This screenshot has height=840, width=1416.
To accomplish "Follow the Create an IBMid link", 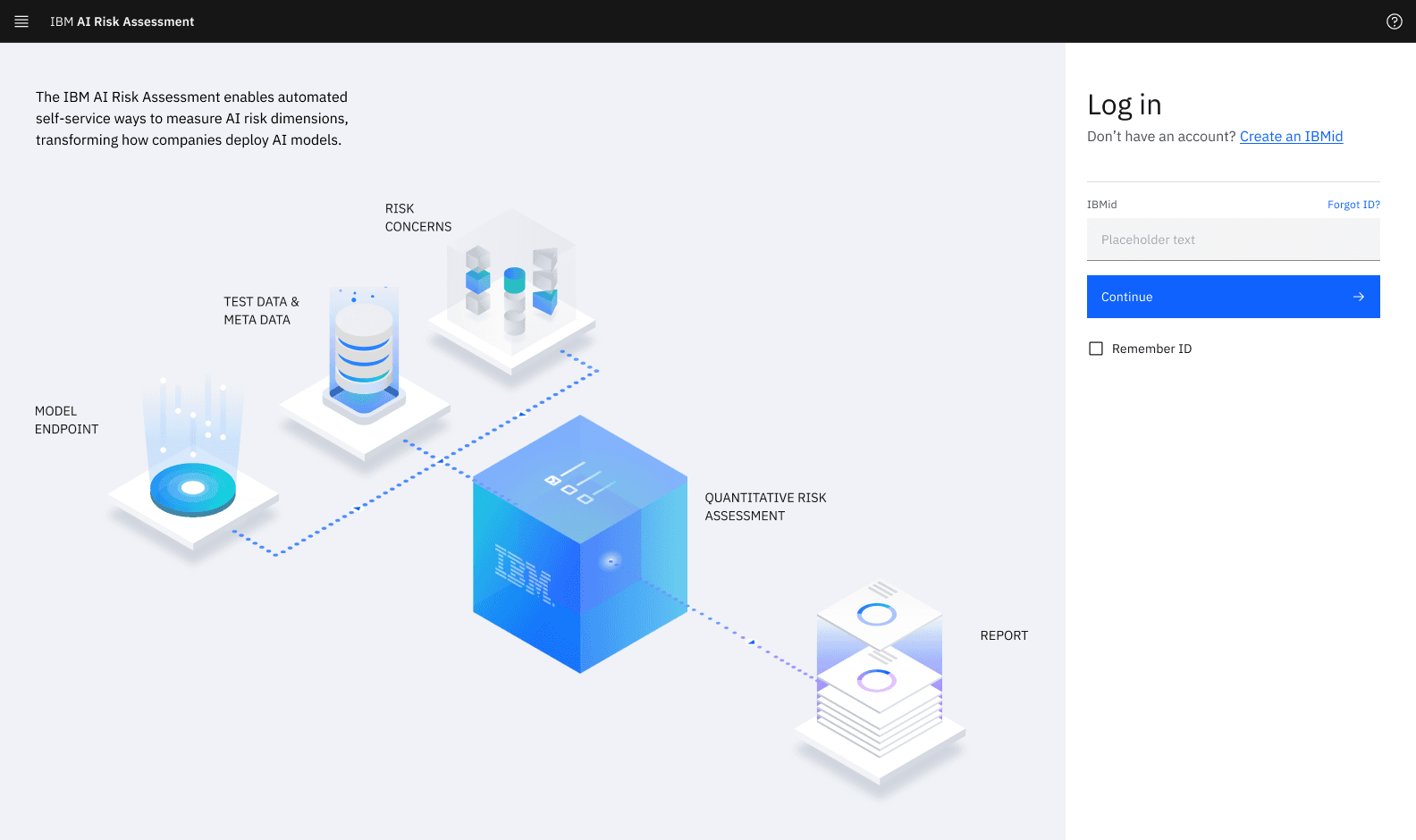I will point(1291,137).
